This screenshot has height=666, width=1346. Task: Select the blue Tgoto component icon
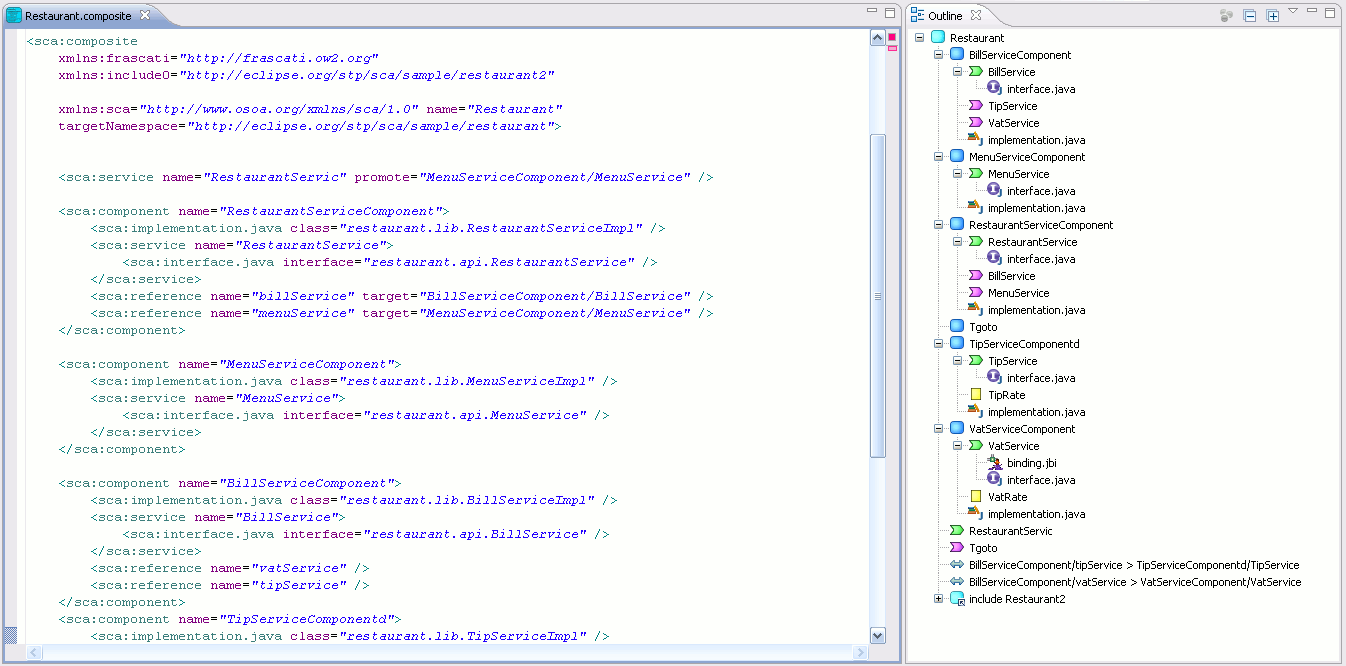(x=957, y=327)
